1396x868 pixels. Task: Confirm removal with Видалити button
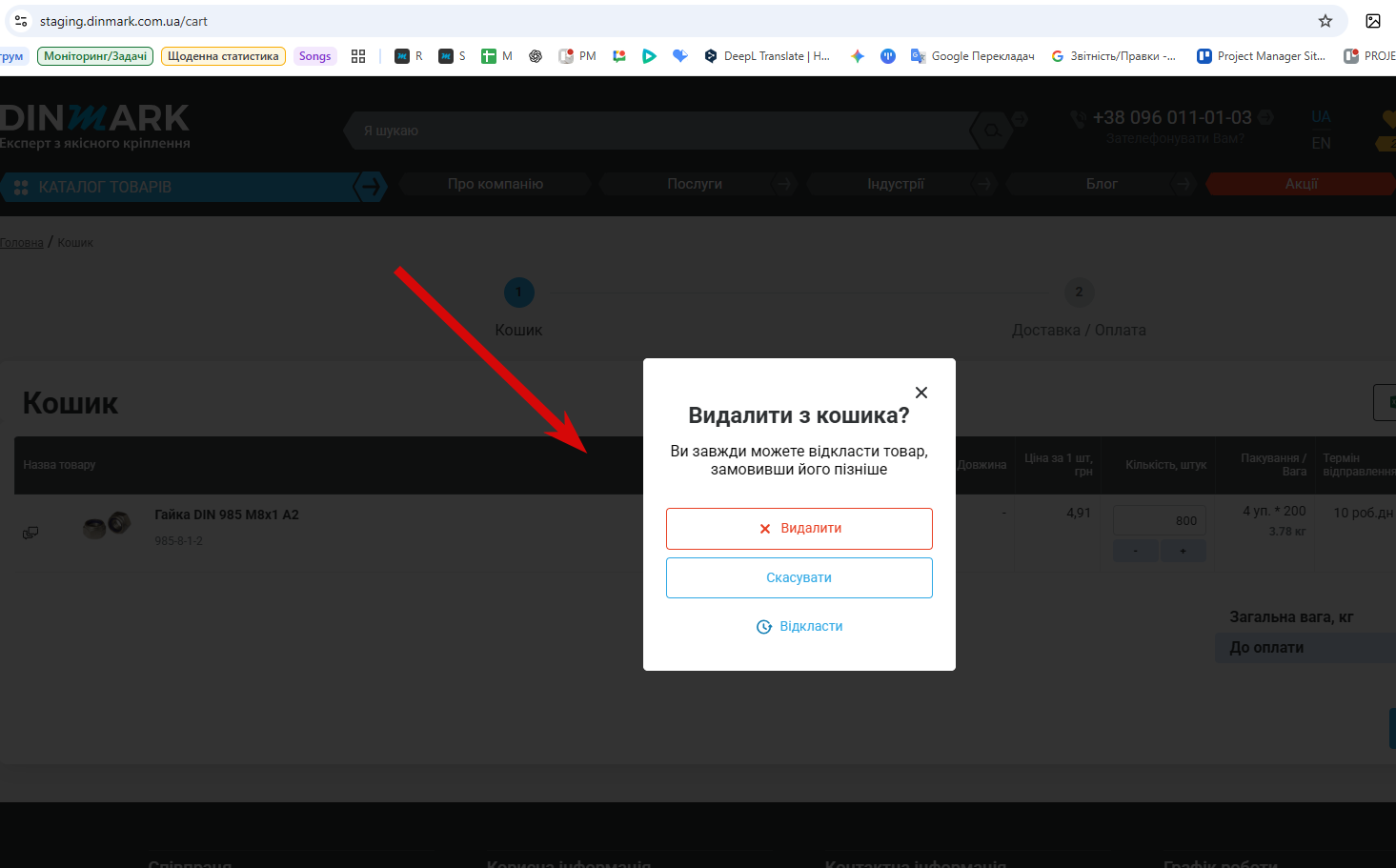click(799, 529)
